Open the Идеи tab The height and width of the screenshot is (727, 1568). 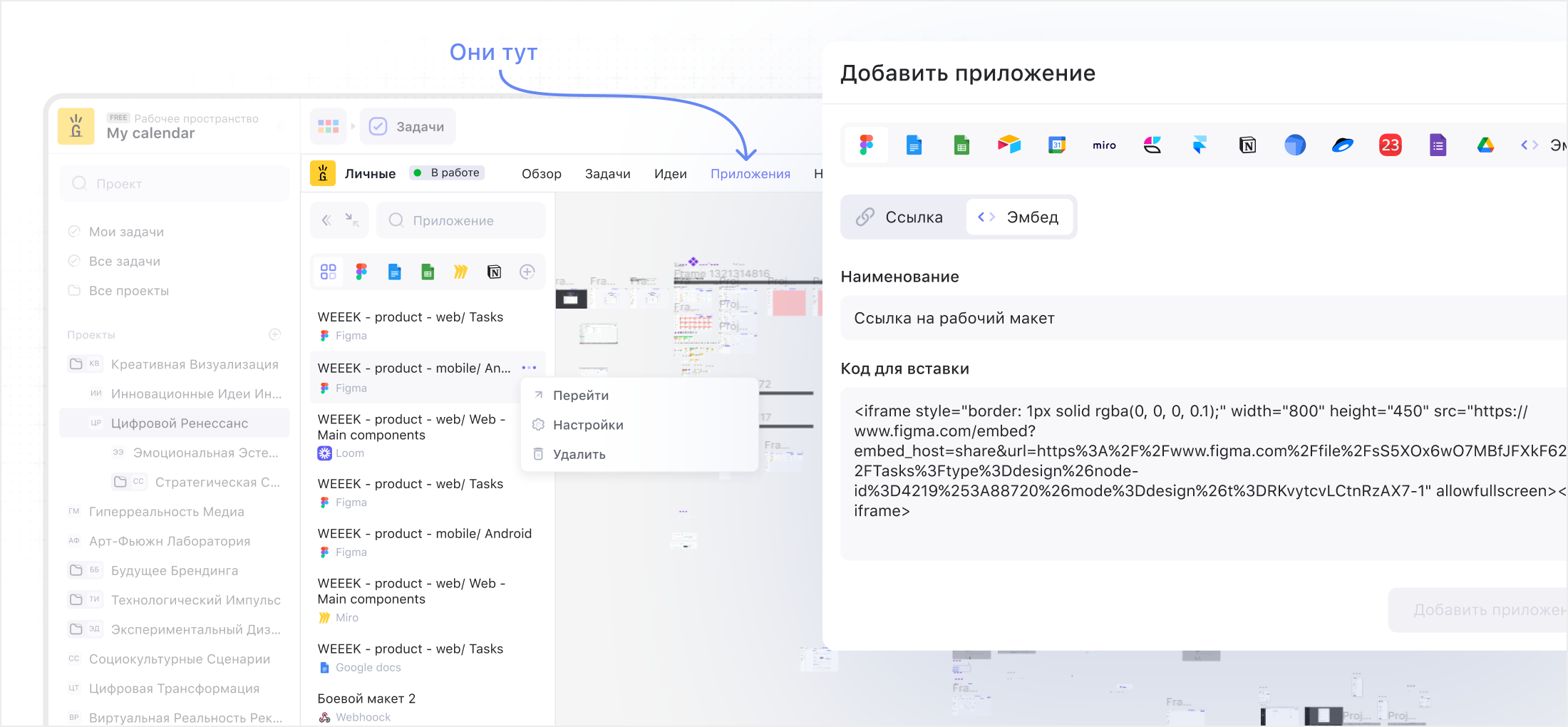(671, 173)
